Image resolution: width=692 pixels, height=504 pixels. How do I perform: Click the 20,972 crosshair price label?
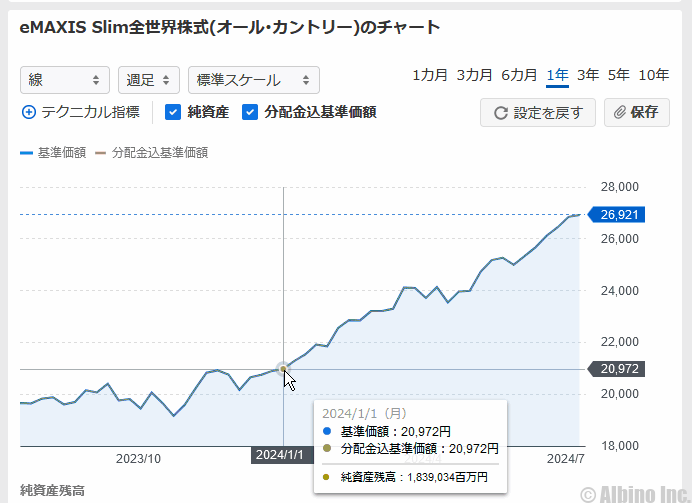[x=620, y=369]
